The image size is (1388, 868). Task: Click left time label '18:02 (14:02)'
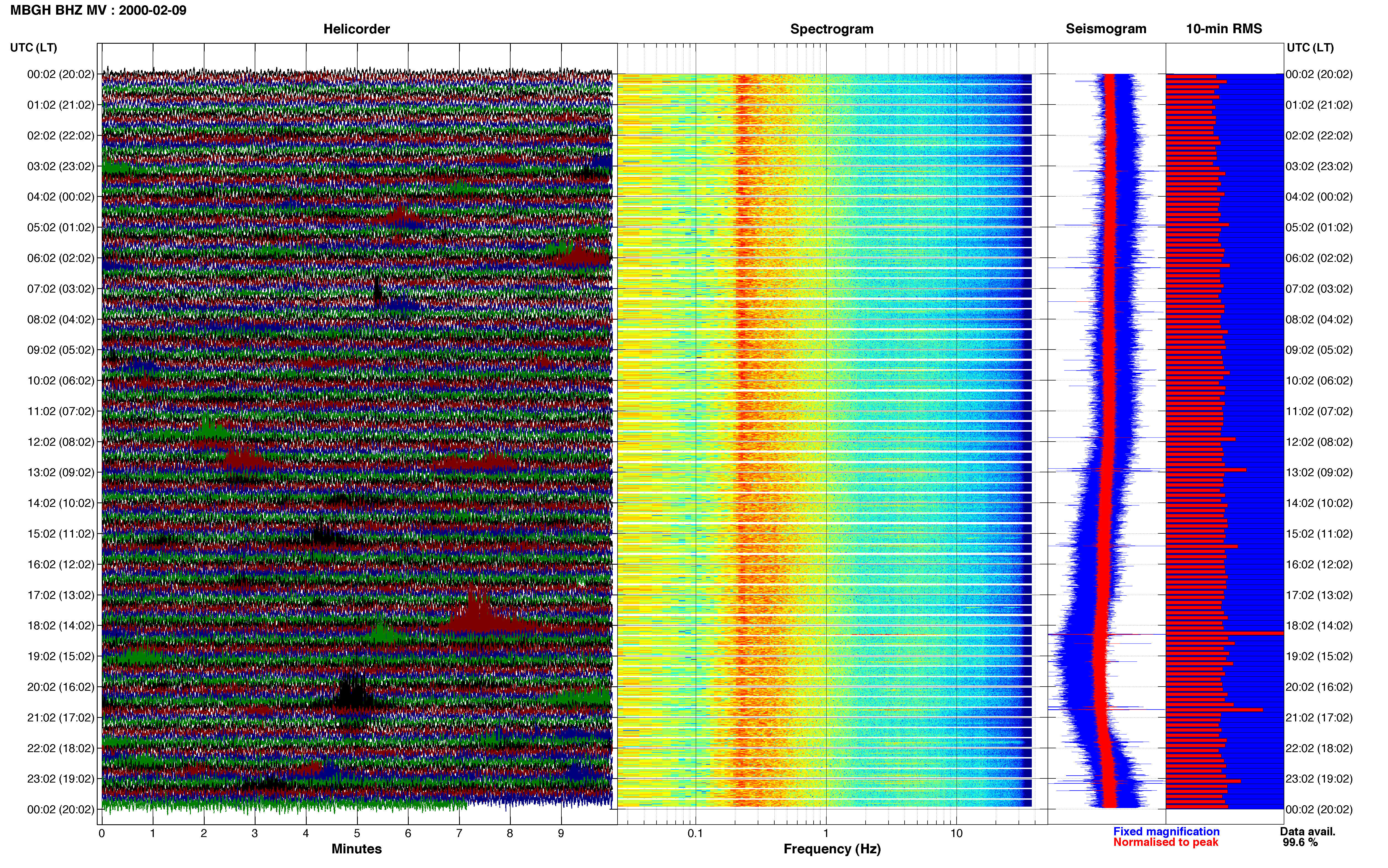click(61, 626)
